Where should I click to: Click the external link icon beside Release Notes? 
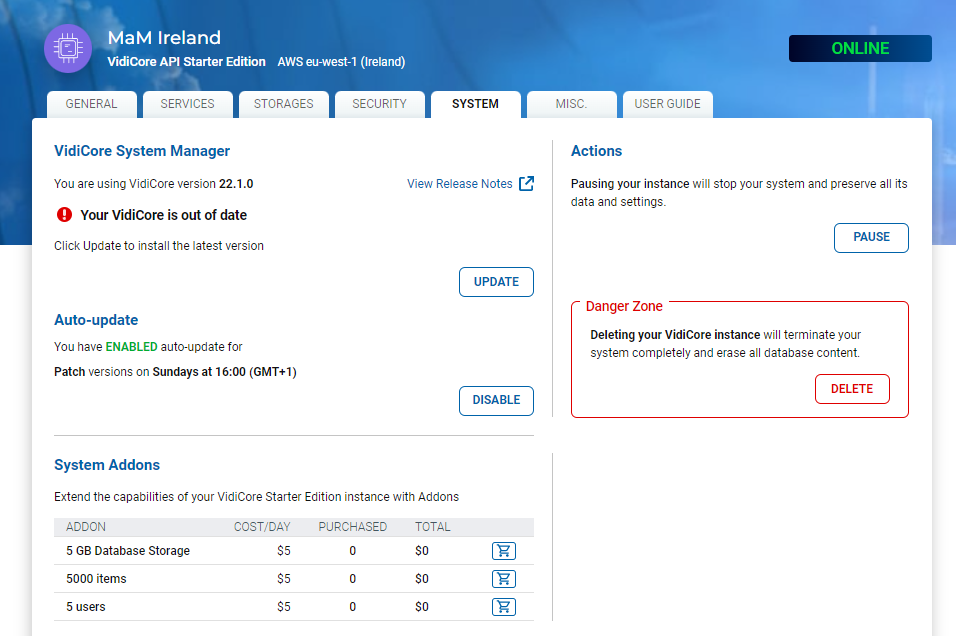(x=526, y=184)
